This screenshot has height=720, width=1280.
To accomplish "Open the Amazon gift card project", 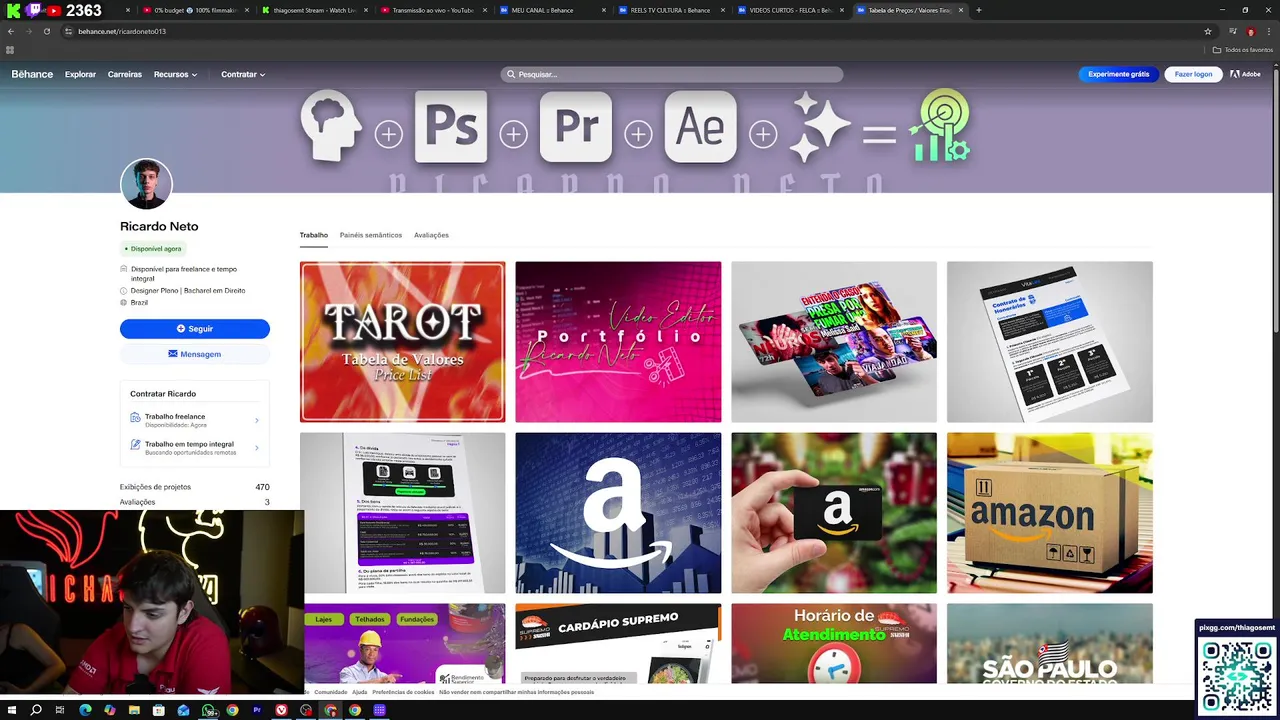I will (834, 513).
